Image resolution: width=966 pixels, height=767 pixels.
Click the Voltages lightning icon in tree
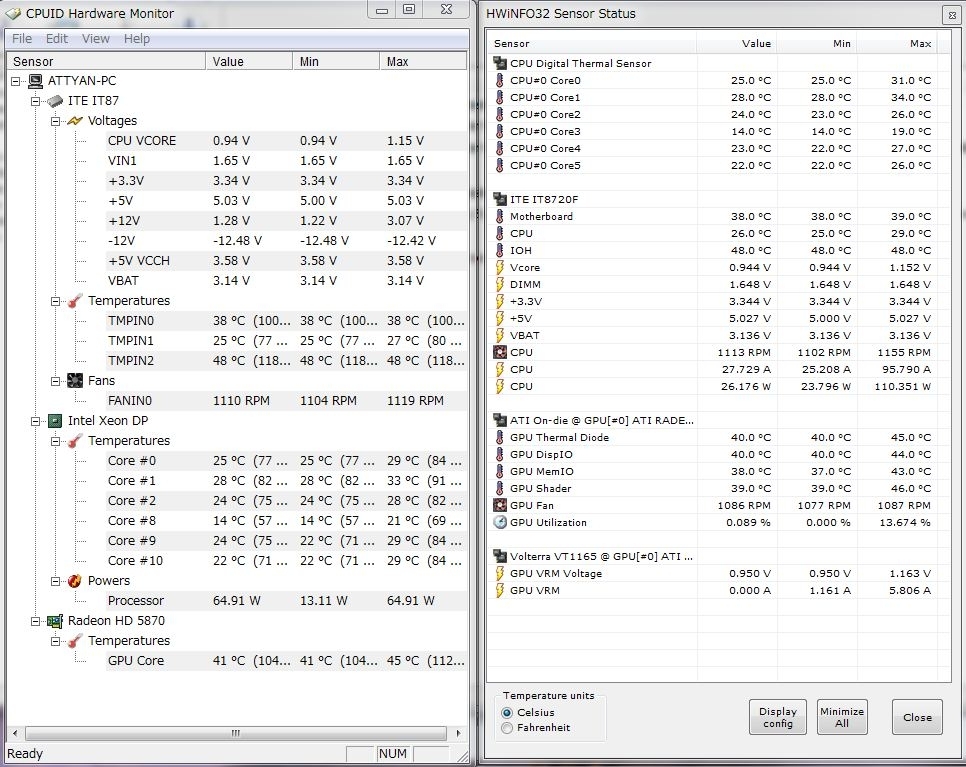coord(75,121)
